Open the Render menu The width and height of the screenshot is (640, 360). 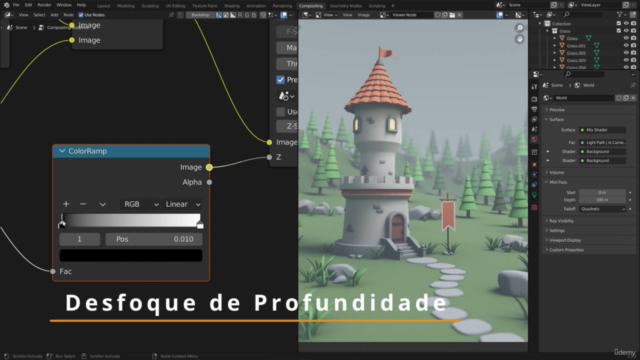(44, 5)
